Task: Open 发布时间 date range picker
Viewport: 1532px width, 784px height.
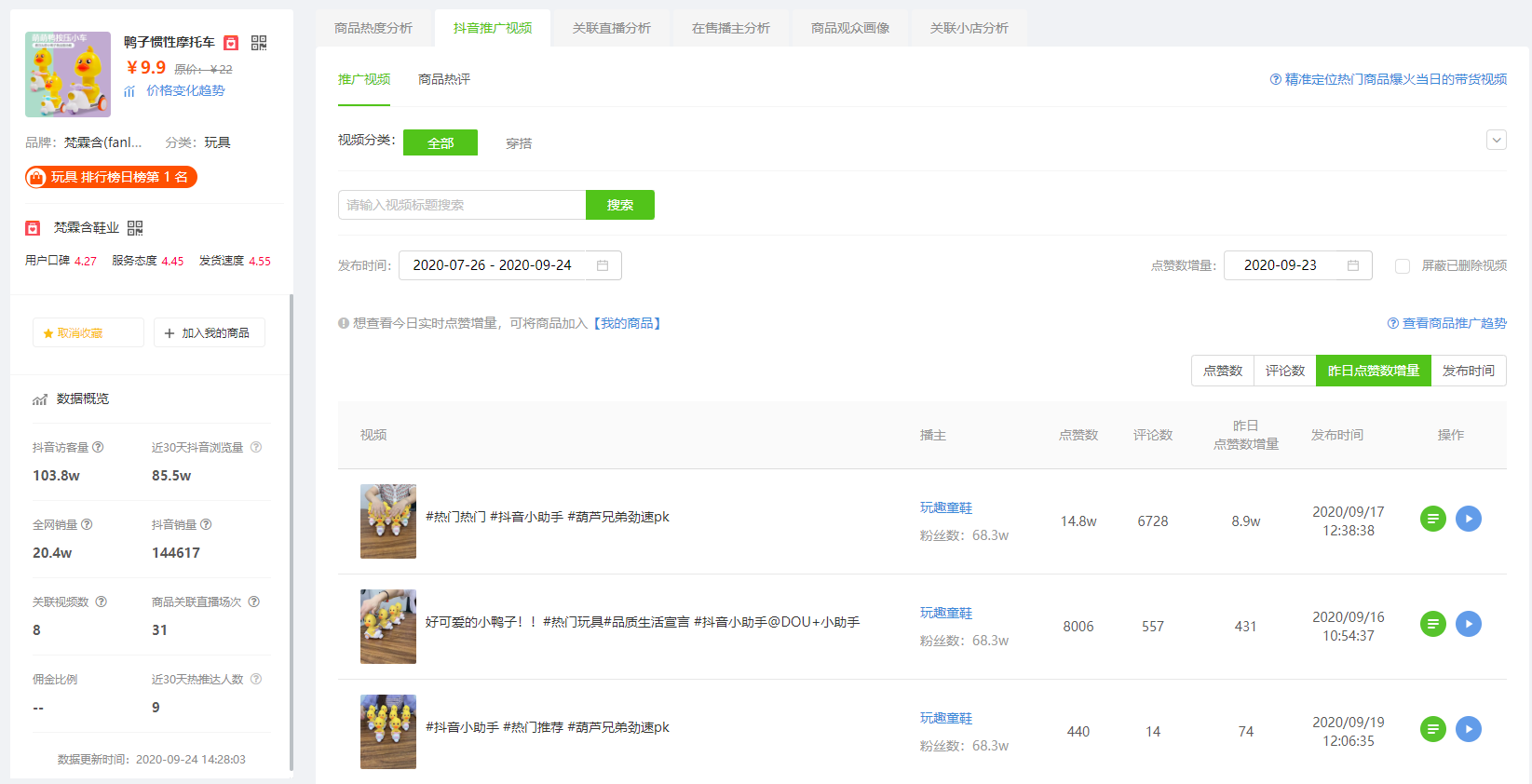Action: click(x=510, y=265)
